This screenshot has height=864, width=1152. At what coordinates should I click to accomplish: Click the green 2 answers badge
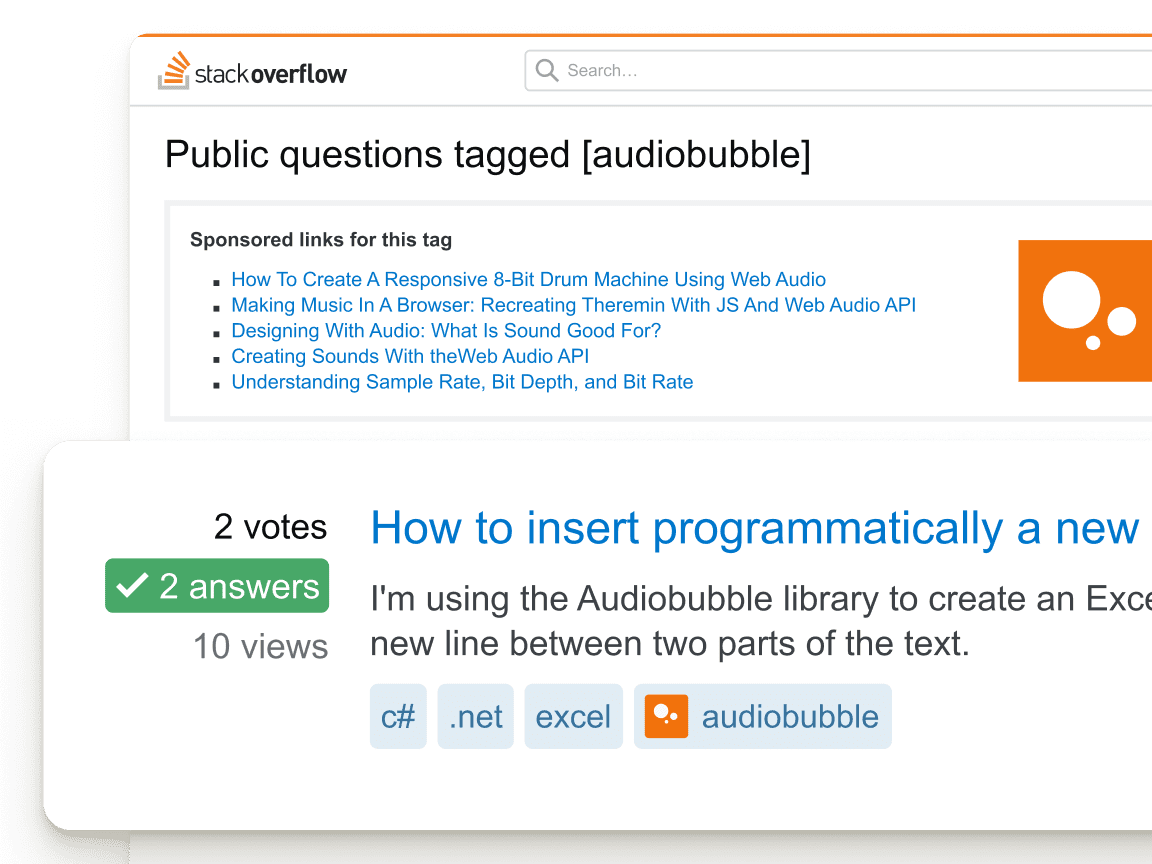217,586
